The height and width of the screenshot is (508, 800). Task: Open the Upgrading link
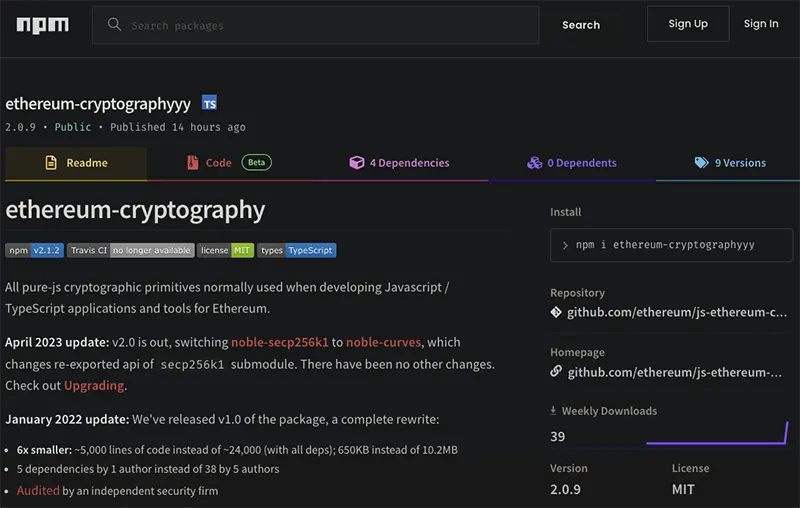tap(94, 386)
